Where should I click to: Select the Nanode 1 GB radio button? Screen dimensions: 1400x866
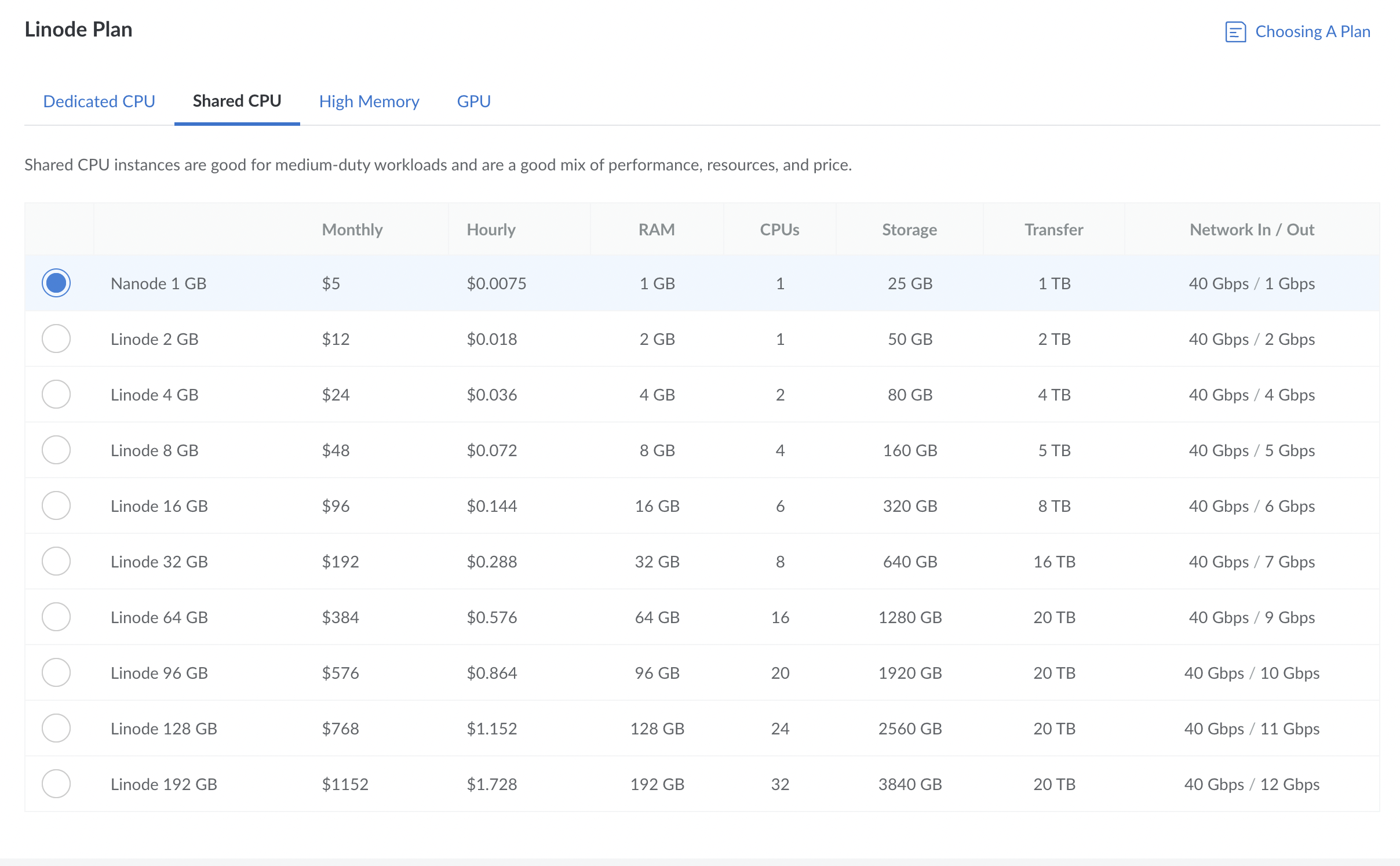point(56,283)
